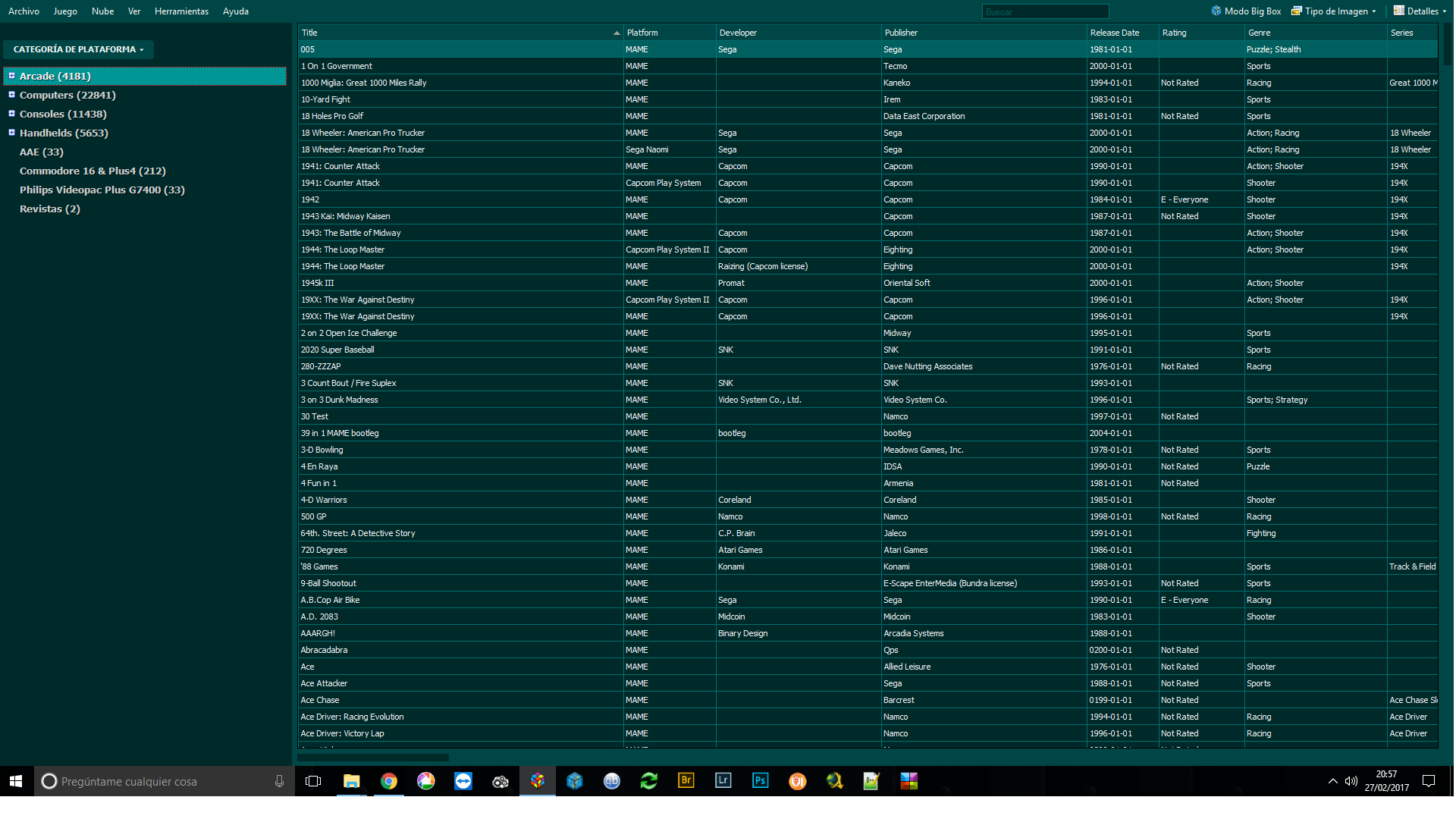Click the Detalles list view icon
The width and height of the screenshot is (1456, 819).
[1399, 11]
